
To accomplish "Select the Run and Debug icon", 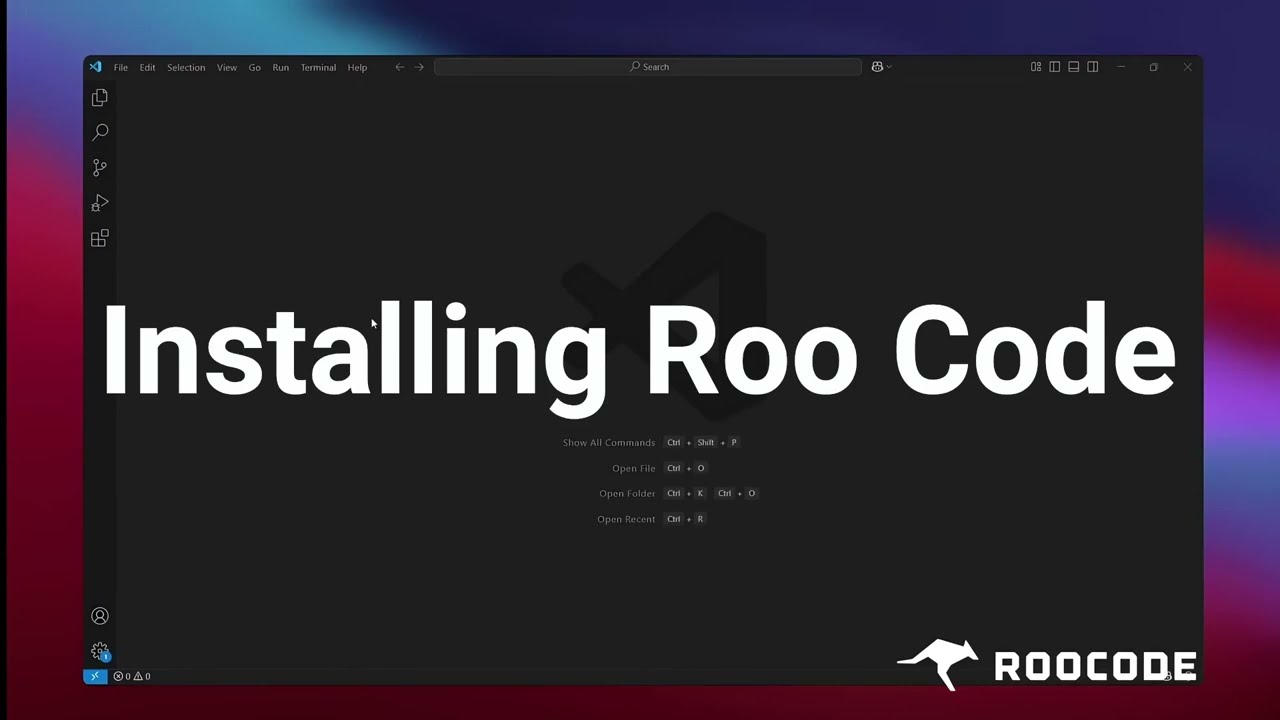I will click(99, 203).
